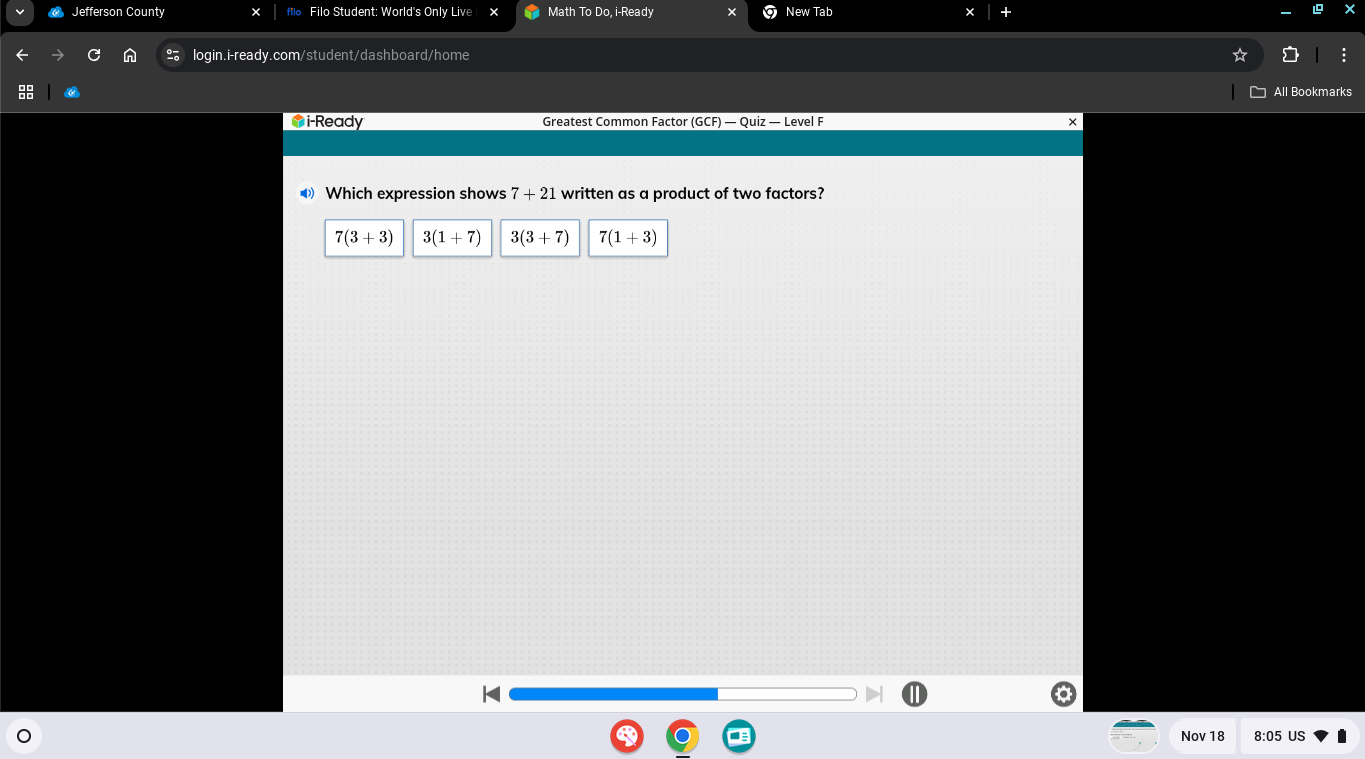Image resolution: width=1365 pixels, height=759 pixels.
Task: Select answer 7(3 + 3)
Action: point(364,238)
